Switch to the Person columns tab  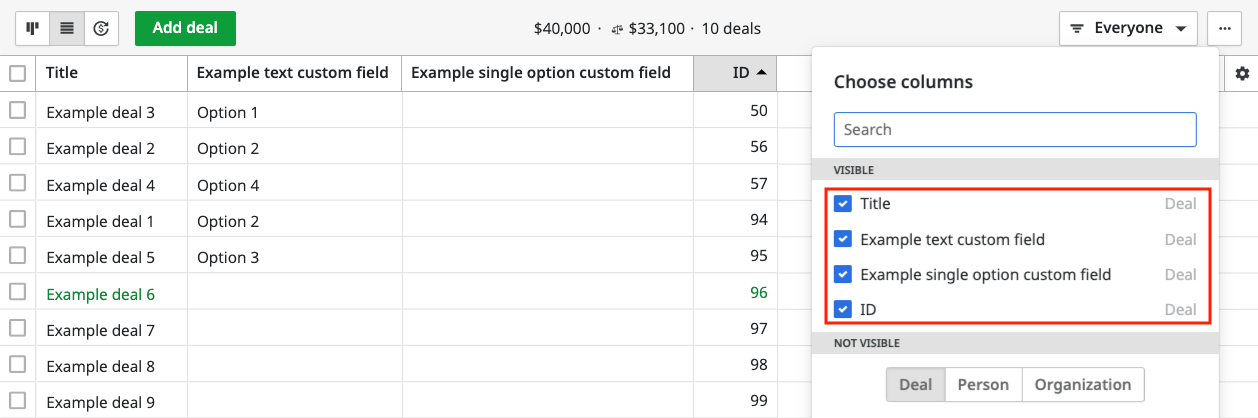983,384
